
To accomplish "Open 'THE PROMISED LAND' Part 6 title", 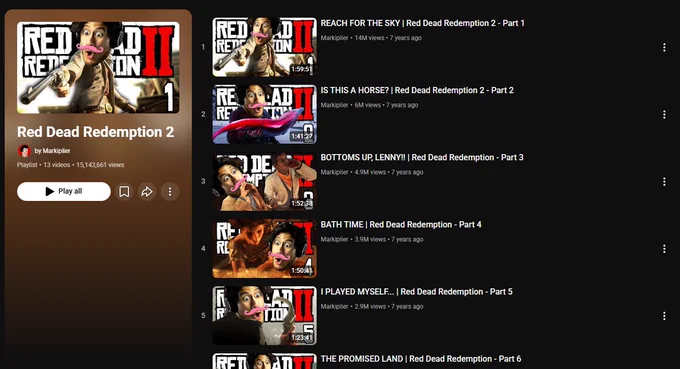I will [x=421, y=359].
